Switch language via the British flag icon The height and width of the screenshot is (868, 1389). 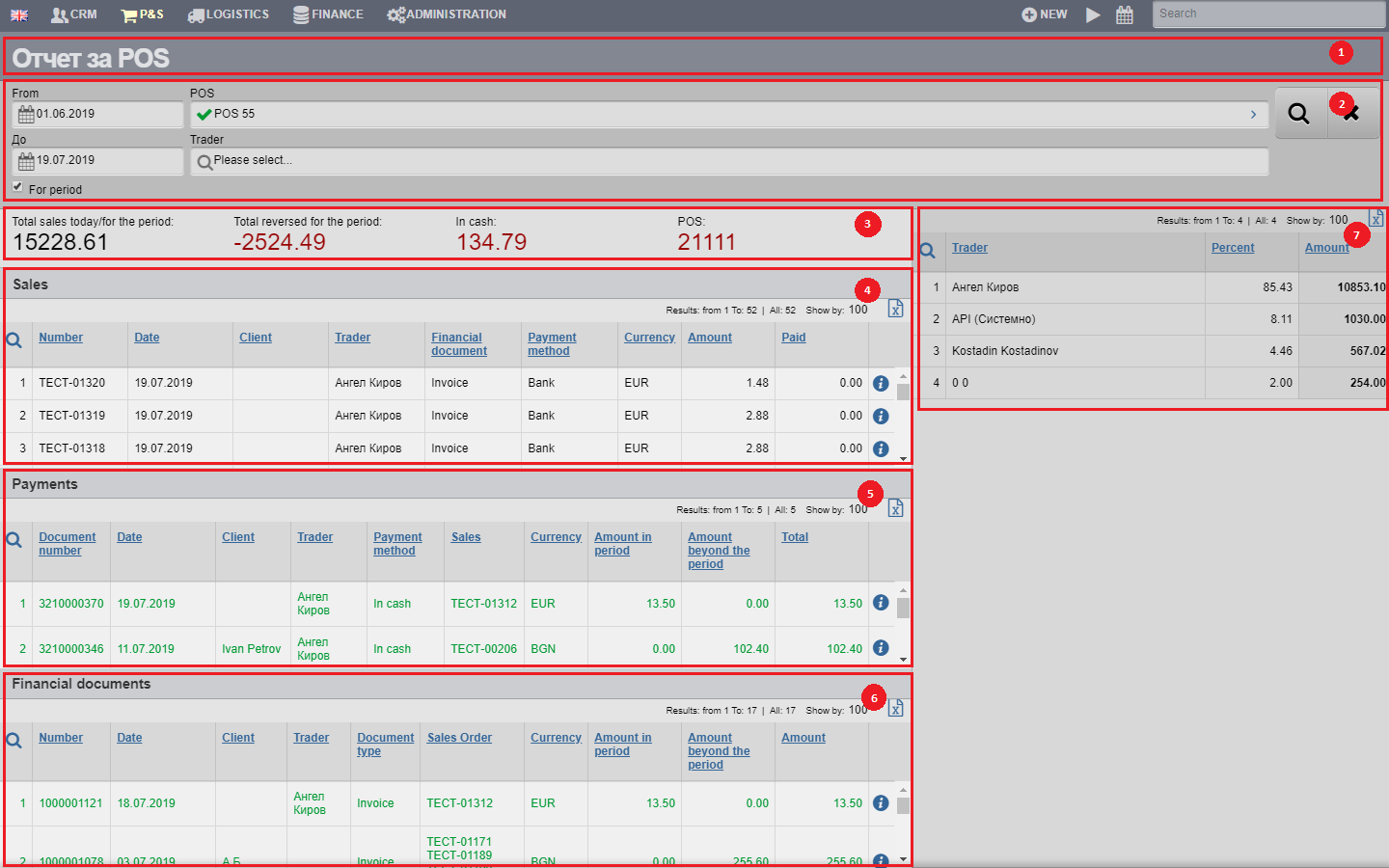point(18,14)
